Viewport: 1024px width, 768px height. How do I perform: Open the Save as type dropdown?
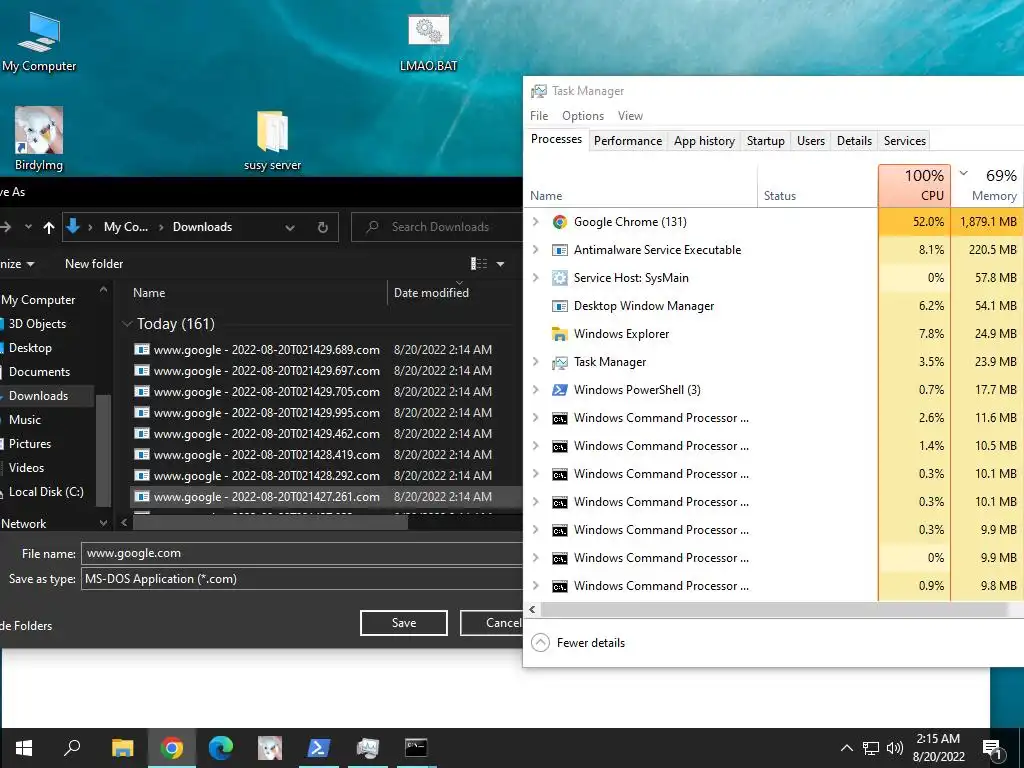coord(302,579)
